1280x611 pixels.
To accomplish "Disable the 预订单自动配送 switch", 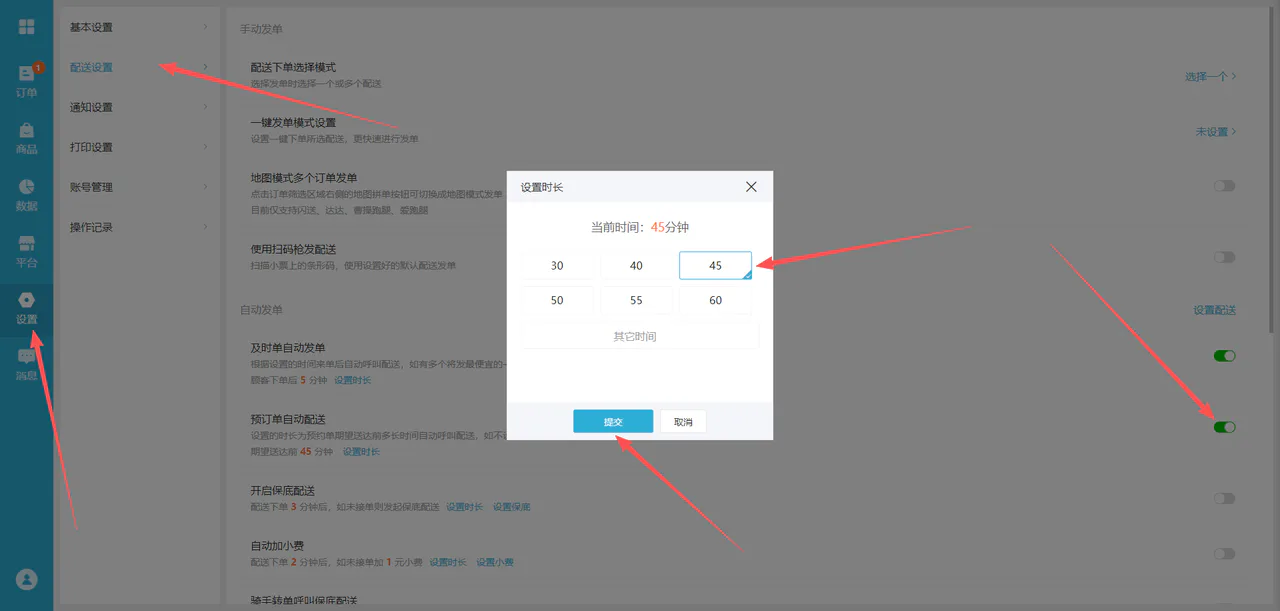I will (1225, 428).
